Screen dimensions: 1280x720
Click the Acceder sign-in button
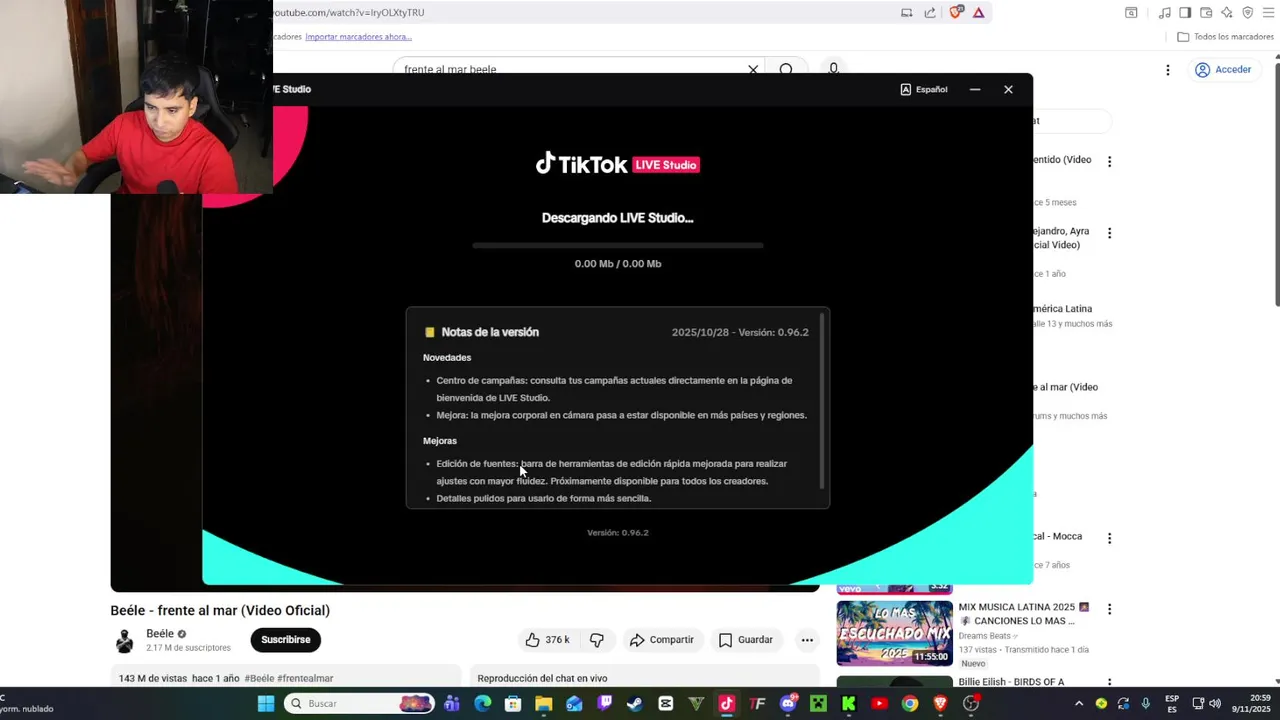1223,70
